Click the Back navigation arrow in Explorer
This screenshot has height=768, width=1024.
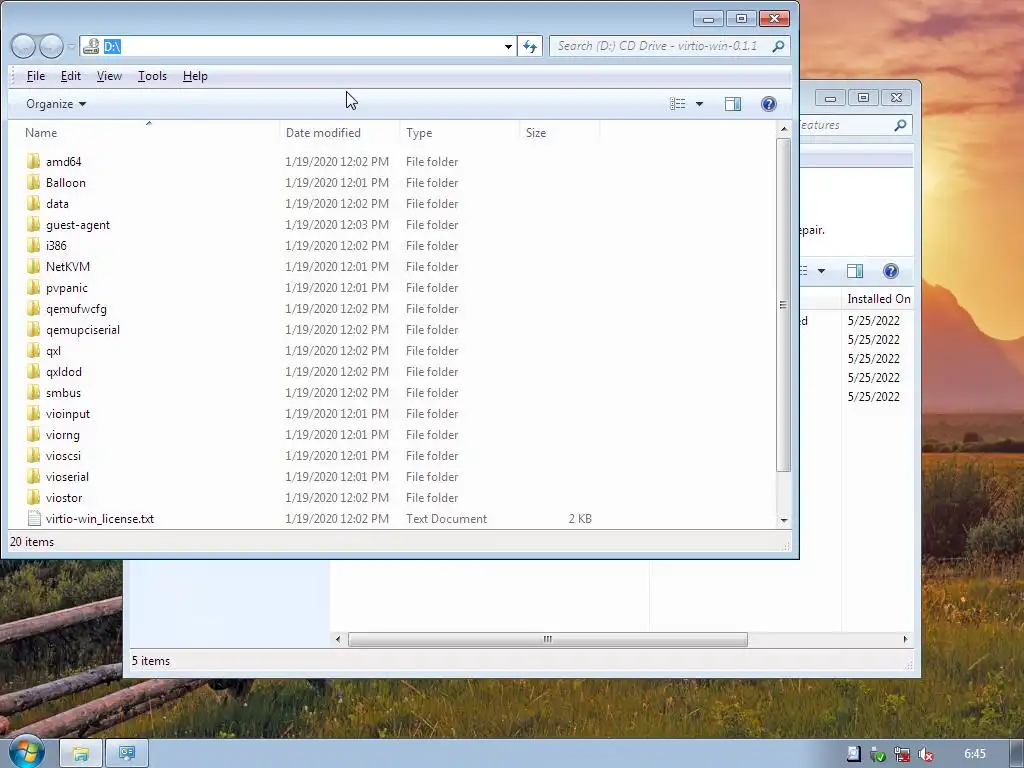(x=24, y=46)
